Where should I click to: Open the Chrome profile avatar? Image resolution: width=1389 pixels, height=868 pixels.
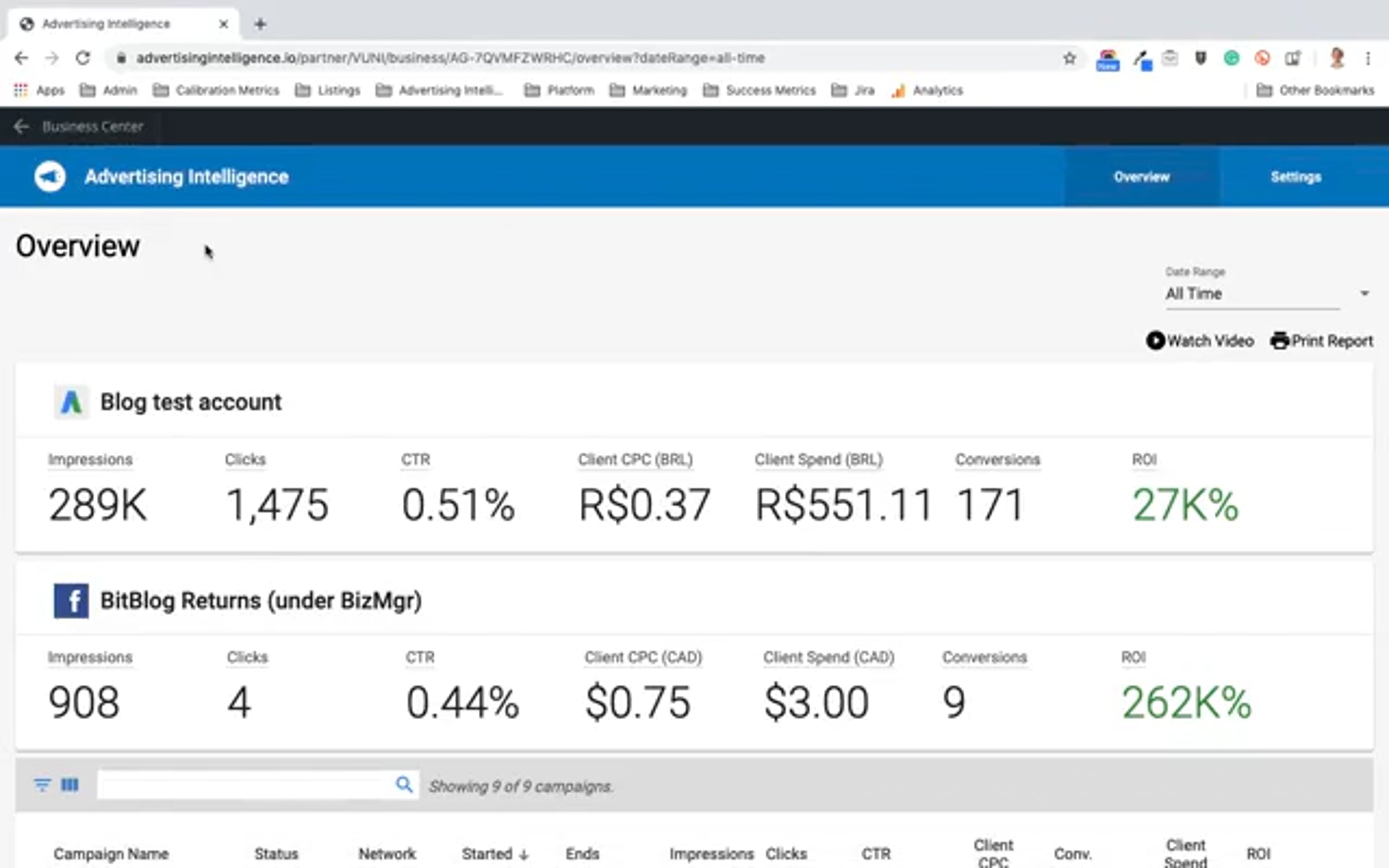1337,58
